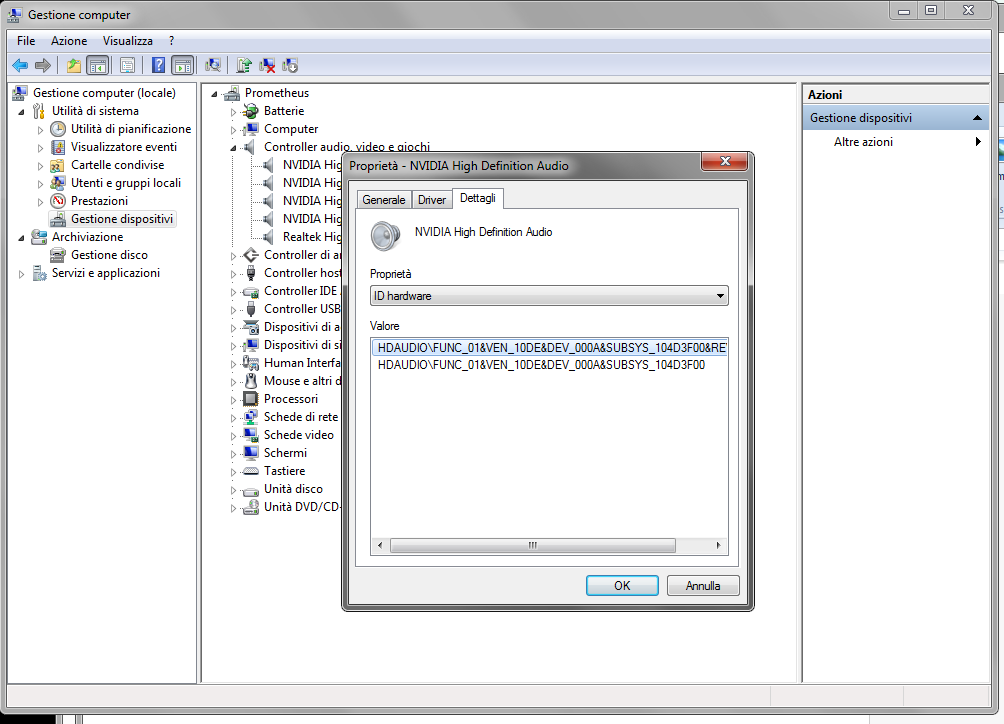Go up one level with folder icon
This screenshot has height=724, width=1004.
[74, 65]
